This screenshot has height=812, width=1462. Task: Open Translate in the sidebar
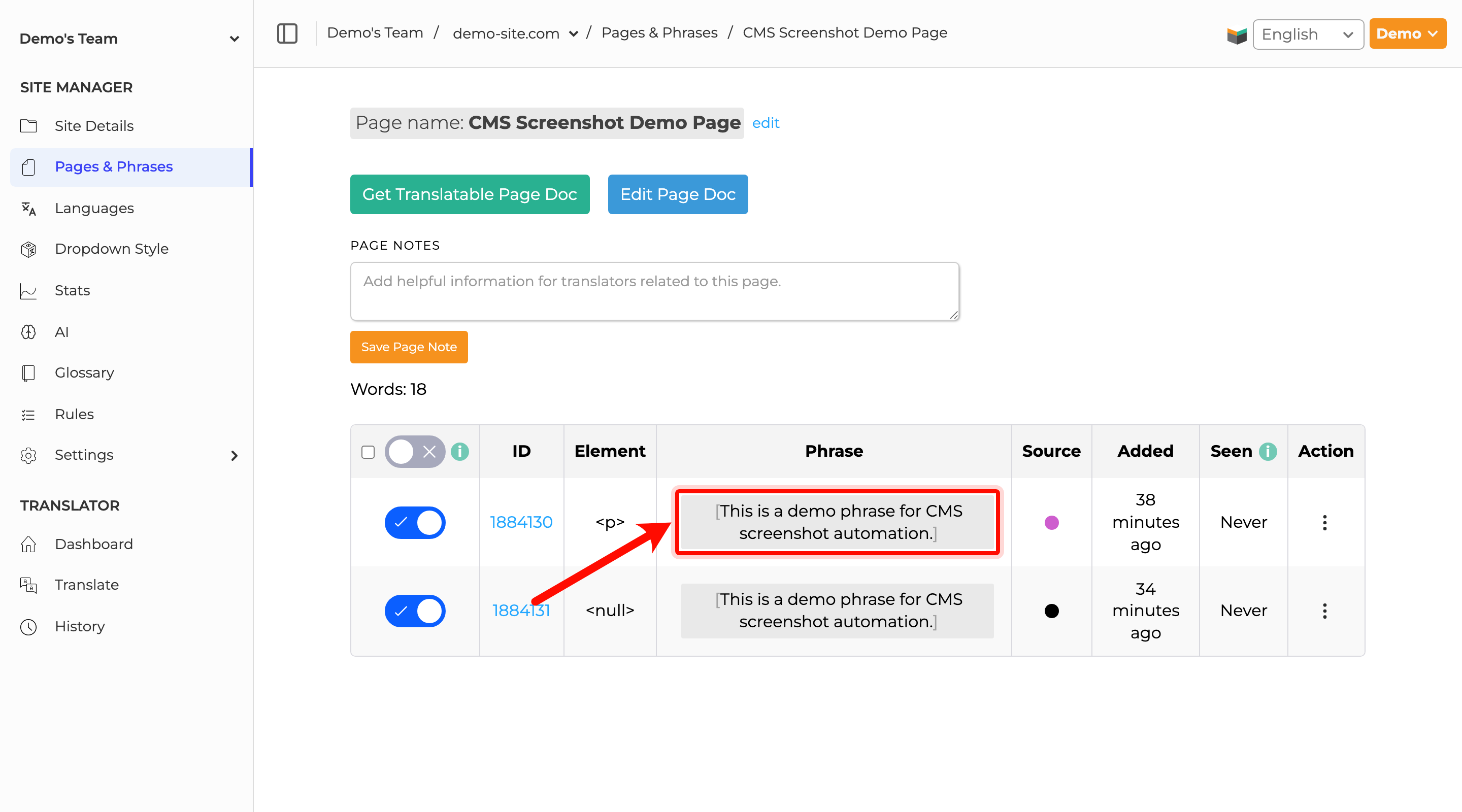[x=87, y=585]
